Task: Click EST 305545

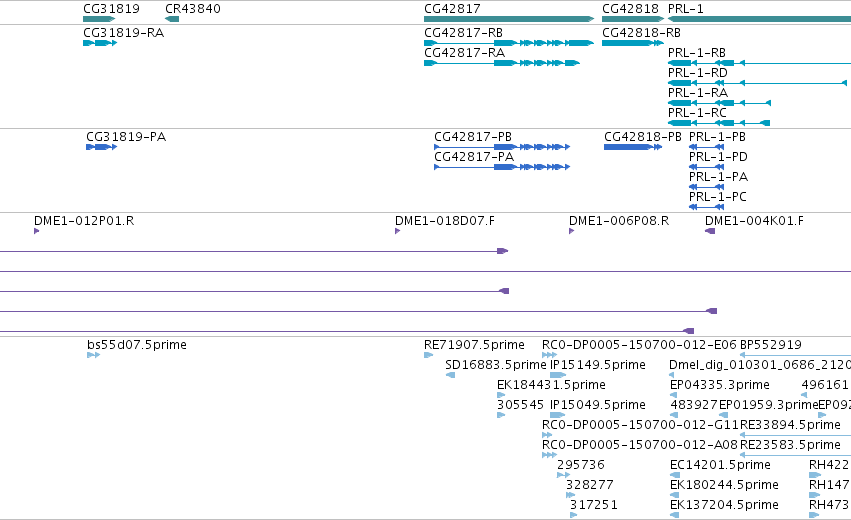Action: click(x=501, y=415)
